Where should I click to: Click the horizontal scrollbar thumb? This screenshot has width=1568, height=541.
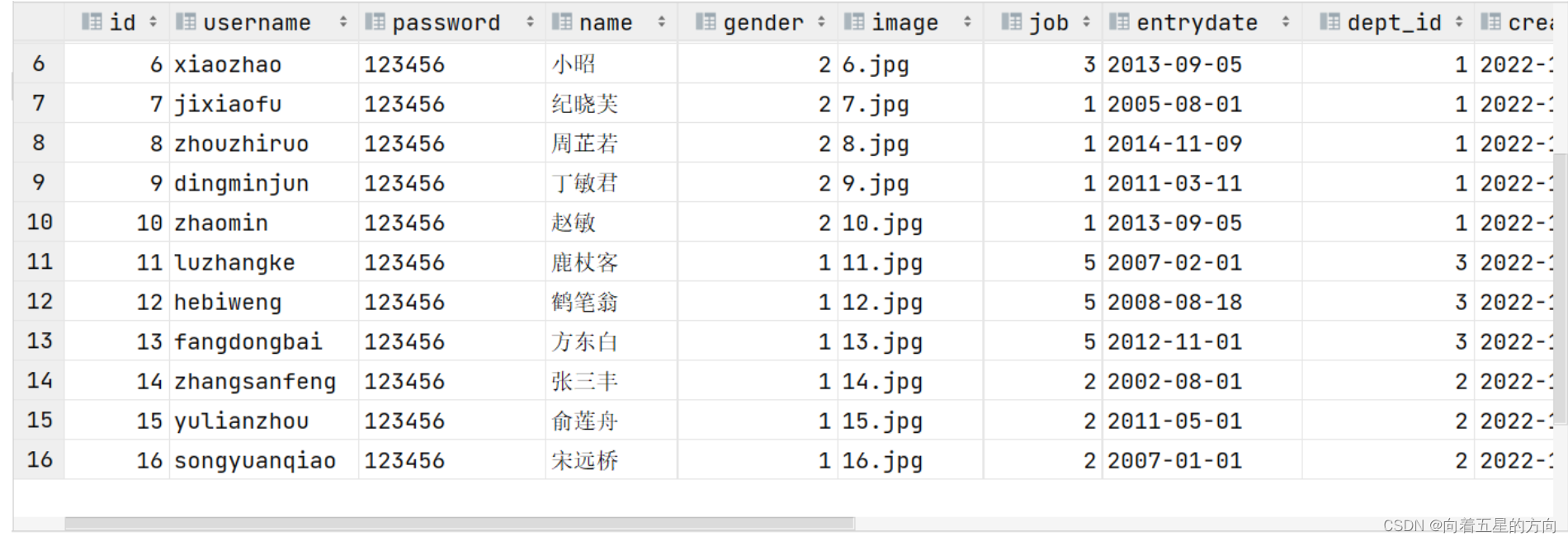[460, 523]
